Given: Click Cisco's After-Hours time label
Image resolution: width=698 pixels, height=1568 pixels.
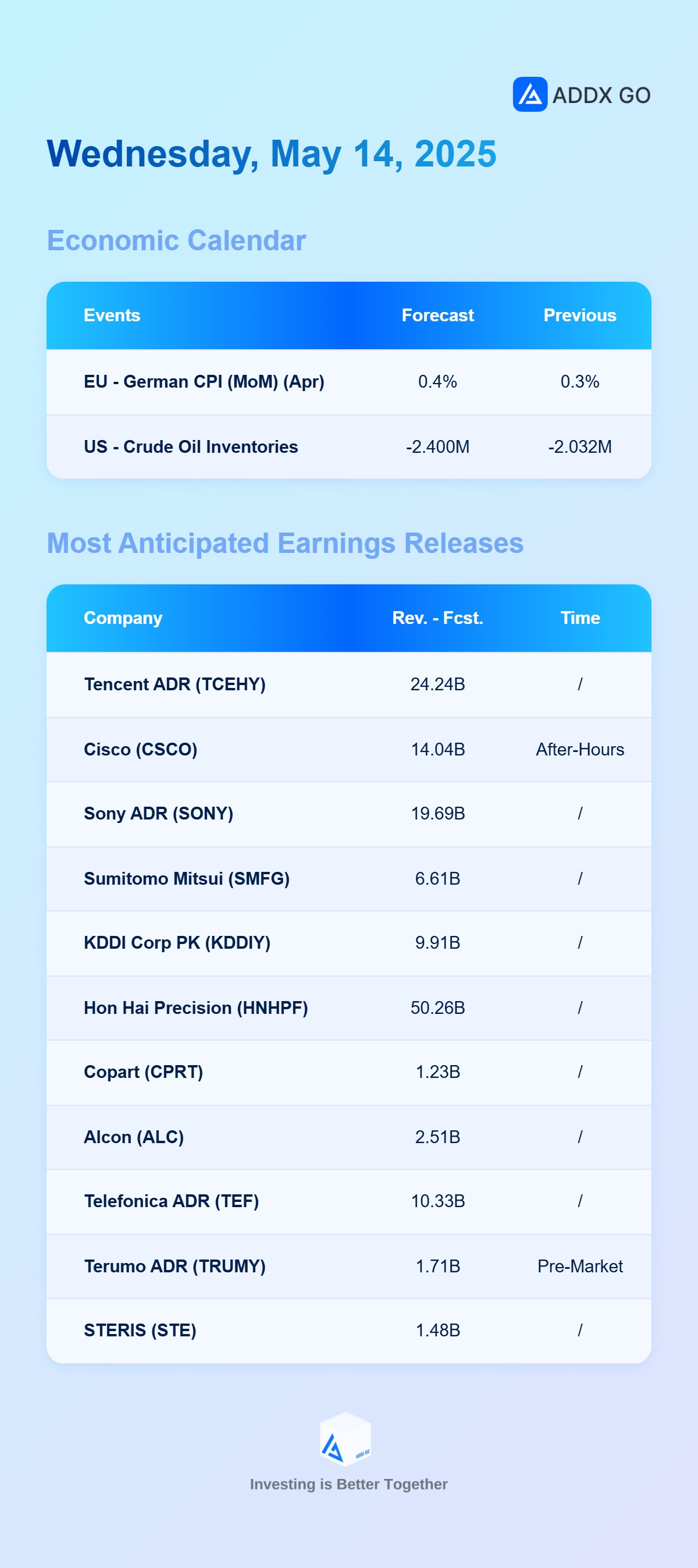Looking at the screenshot, I should [x=580, y=750].
